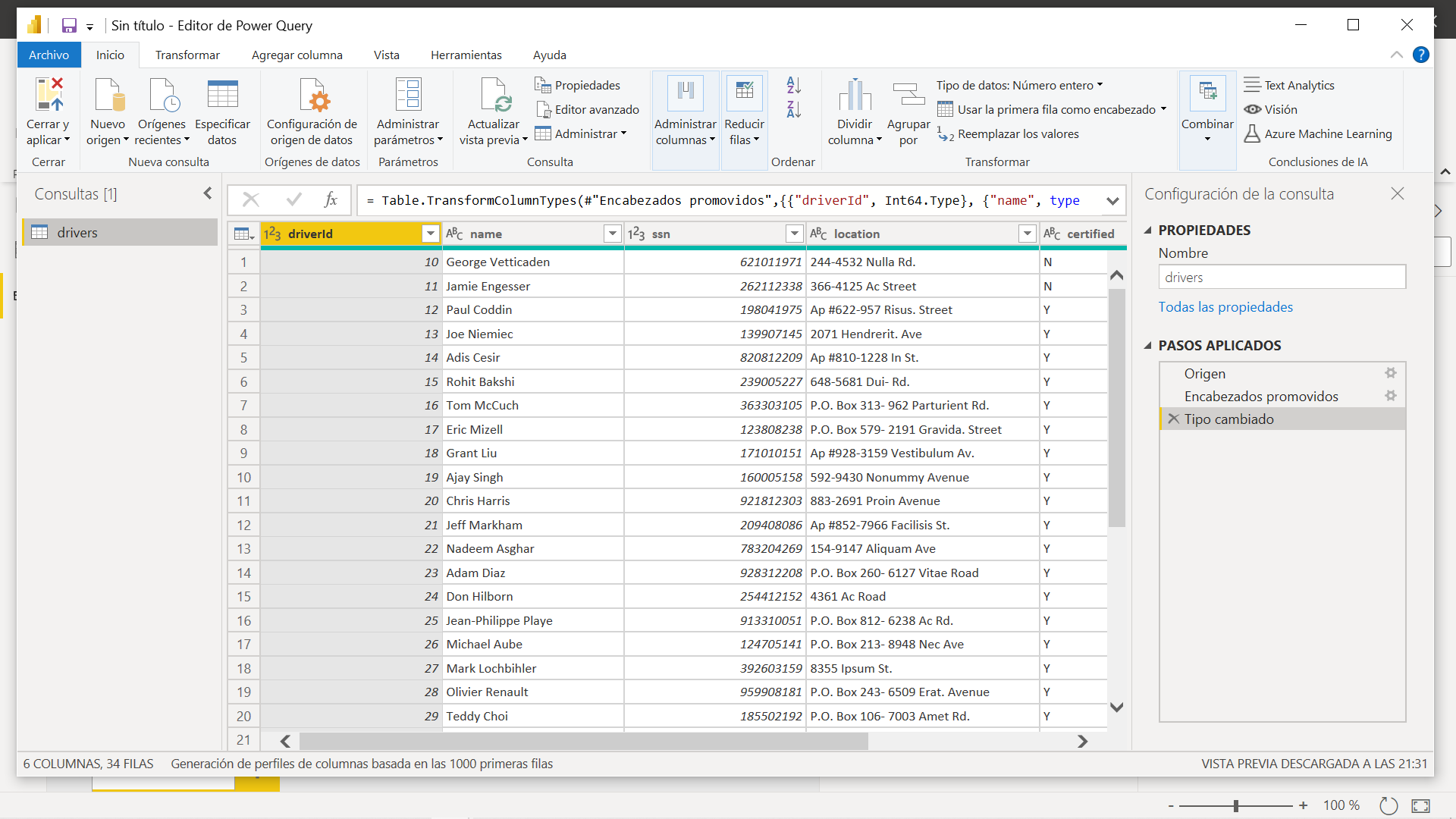Click the fit-to-page icon in status bar
Viewport: 1456px width, 819px height.
[1420, 805]
